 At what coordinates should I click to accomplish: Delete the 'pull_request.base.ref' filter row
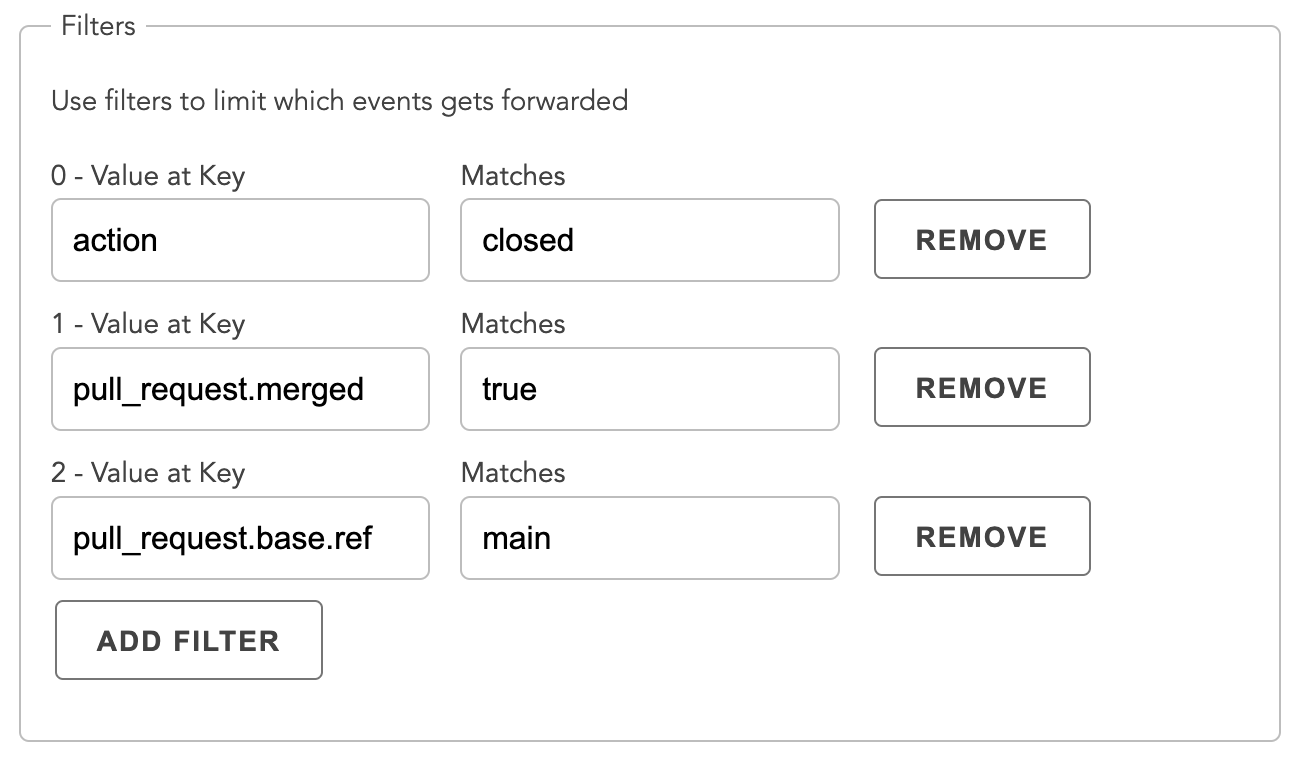click(981, 537)
